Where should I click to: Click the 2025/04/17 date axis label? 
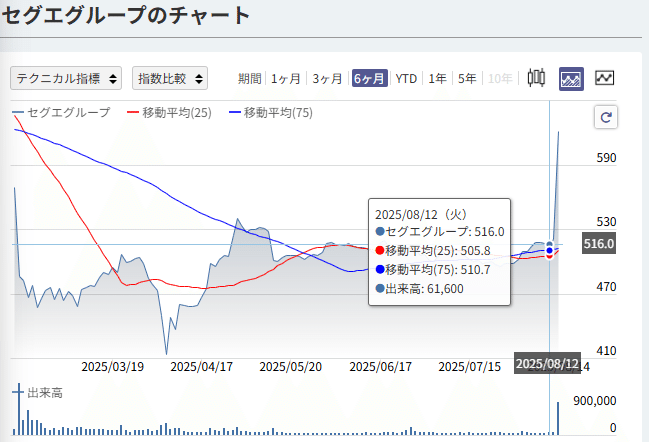tap(202, 367)
